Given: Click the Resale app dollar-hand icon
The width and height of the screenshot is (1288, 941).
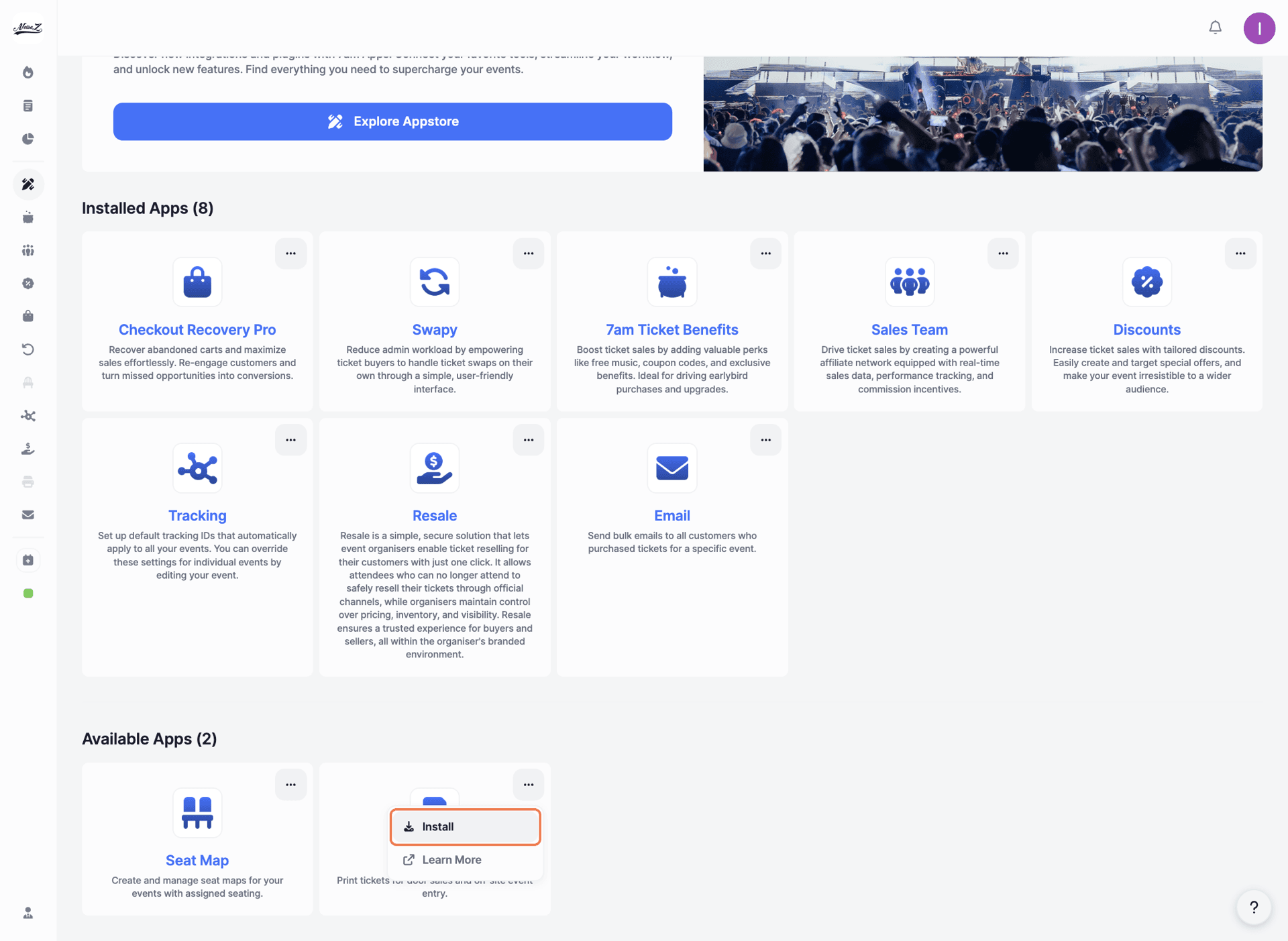Looking at the screenshot, I should 434,468.
